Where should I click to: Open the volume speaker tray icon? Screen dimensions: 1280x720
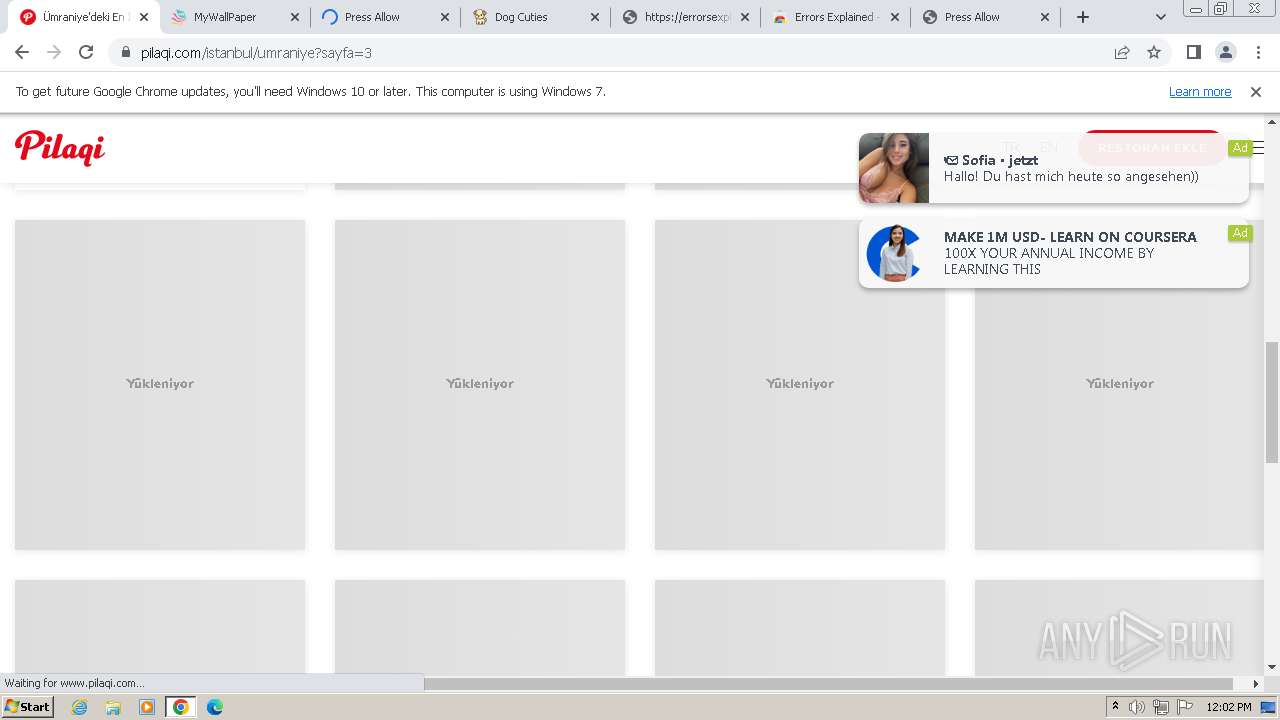1137,707
